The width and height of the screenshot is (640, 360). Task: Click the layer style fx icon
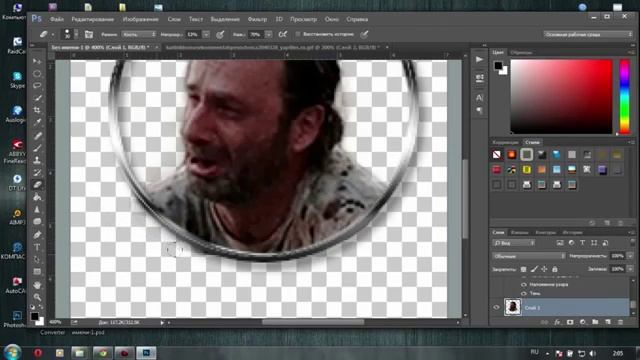click(x=557, y=322)
